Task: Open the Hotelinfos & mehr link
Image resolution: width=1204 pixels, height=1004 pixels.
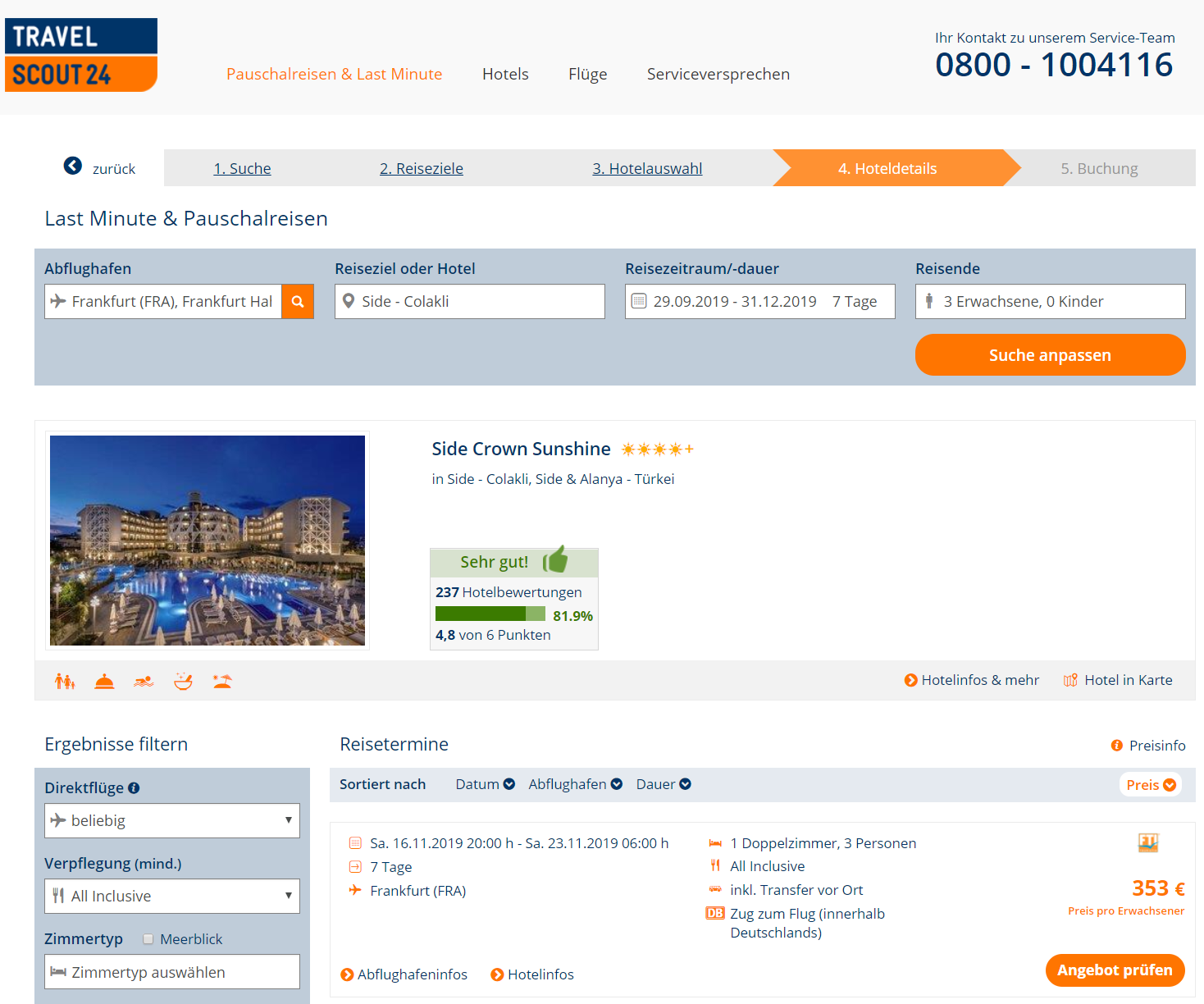Action: click(x=972, y=680)
